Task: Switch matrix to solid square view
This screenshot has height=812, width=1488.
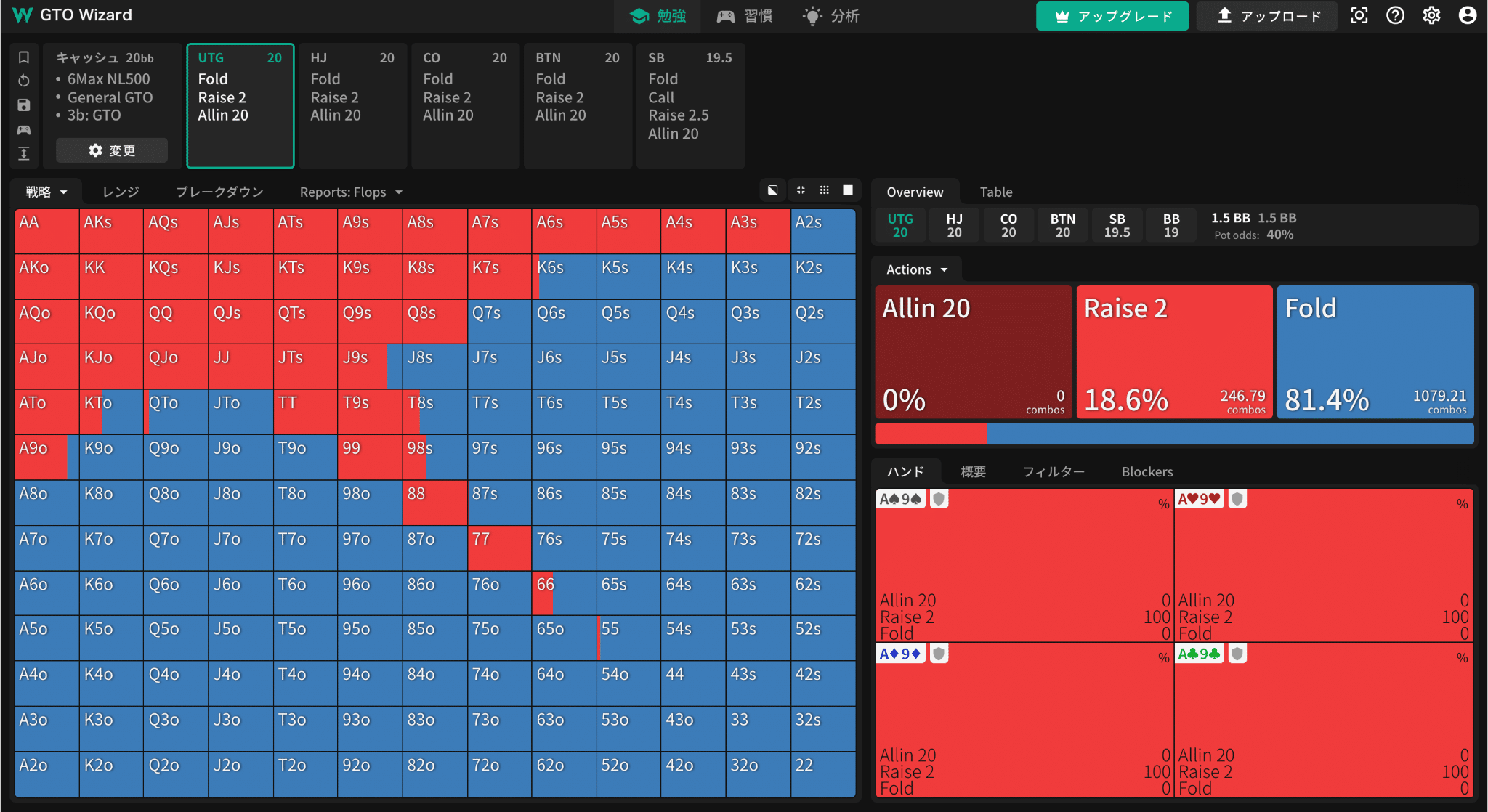Action: tap(847, 190)
